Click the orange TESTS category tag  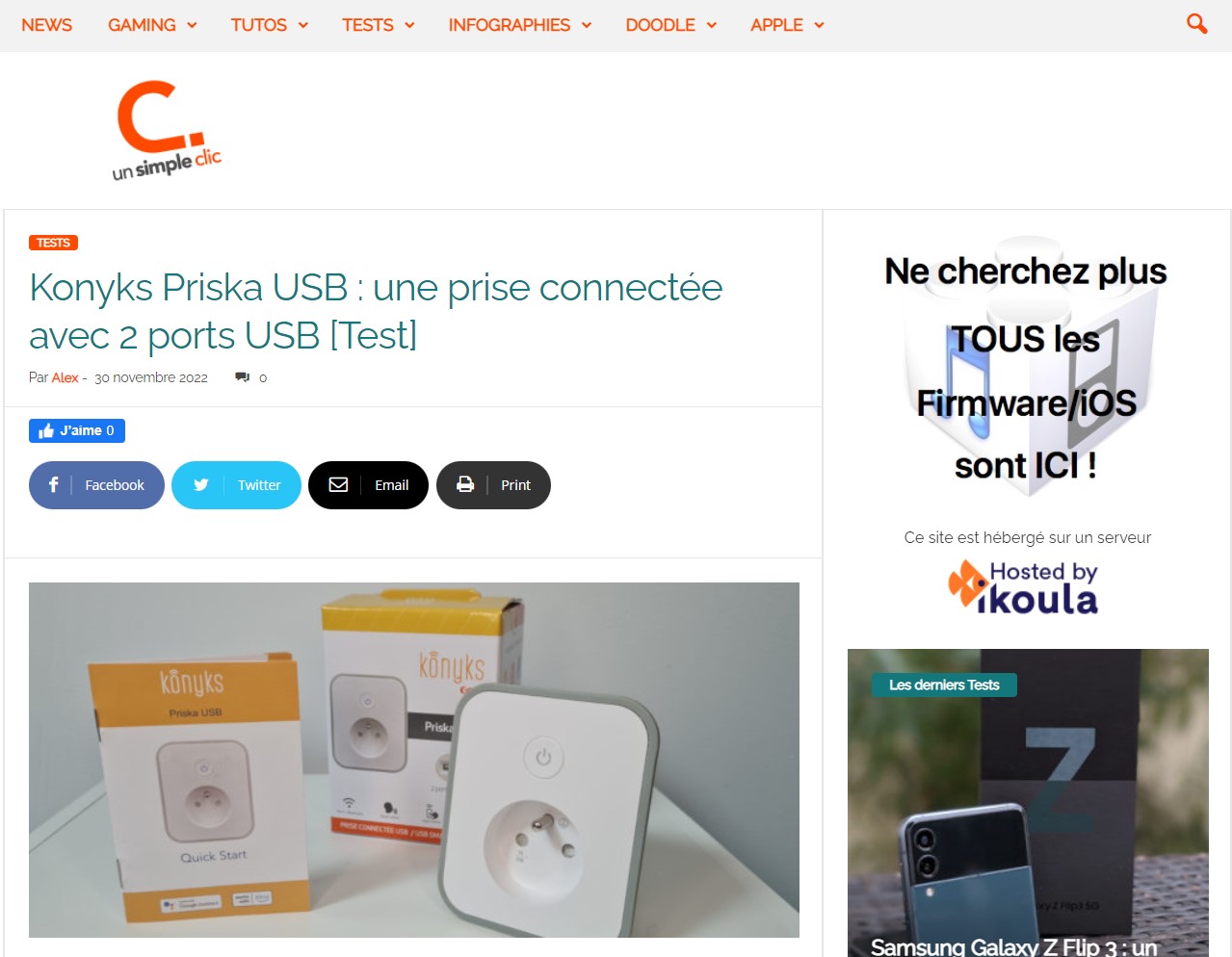(53, 243)
